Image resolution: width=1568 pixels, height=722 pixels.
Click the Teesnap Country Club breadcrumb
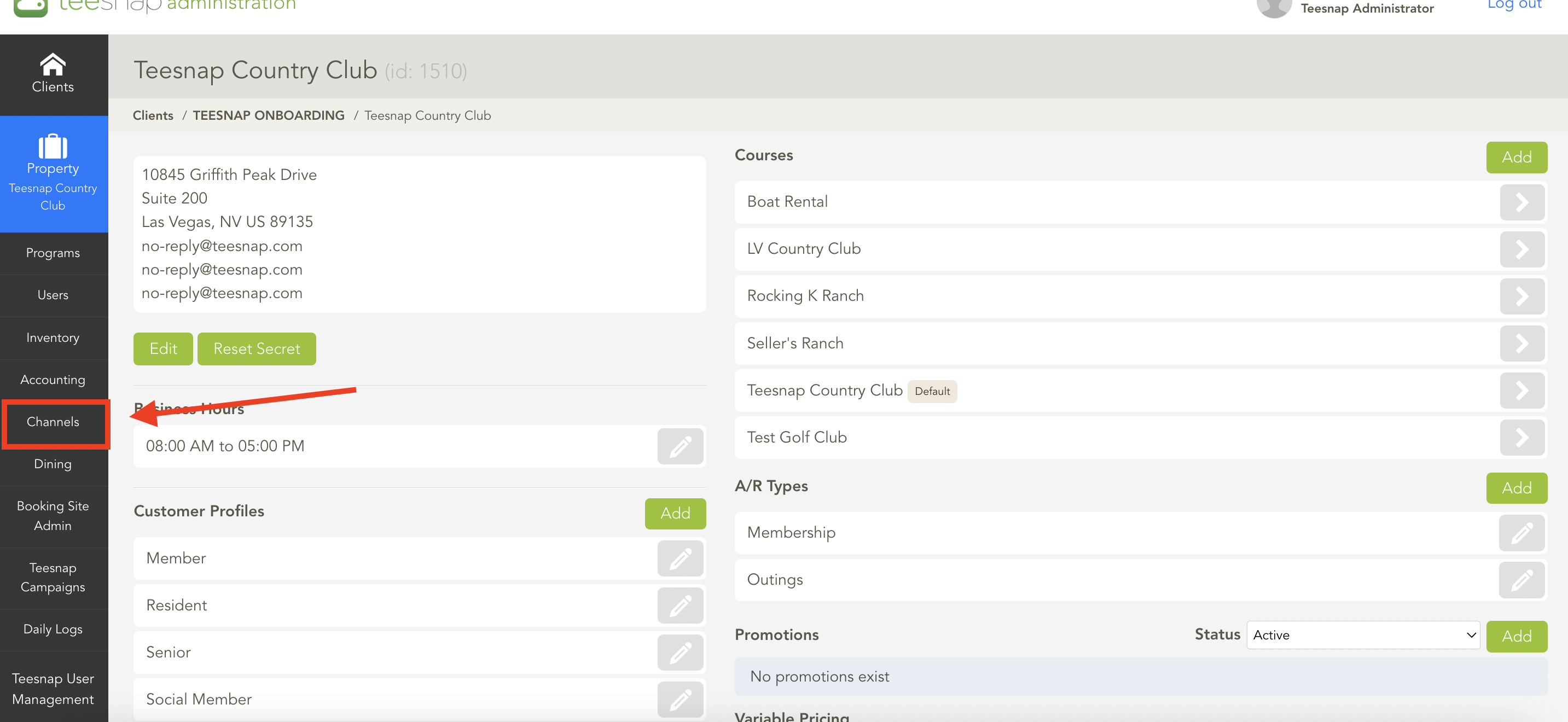(x=427, y=115)
